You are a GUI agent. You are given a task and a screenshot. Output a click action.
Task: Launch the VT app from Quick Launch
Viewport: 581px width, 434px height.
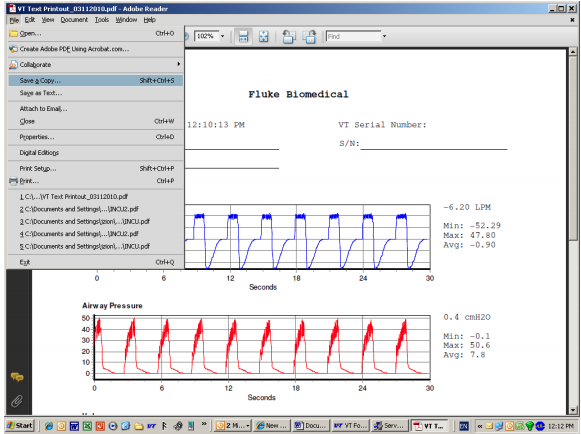151,426
